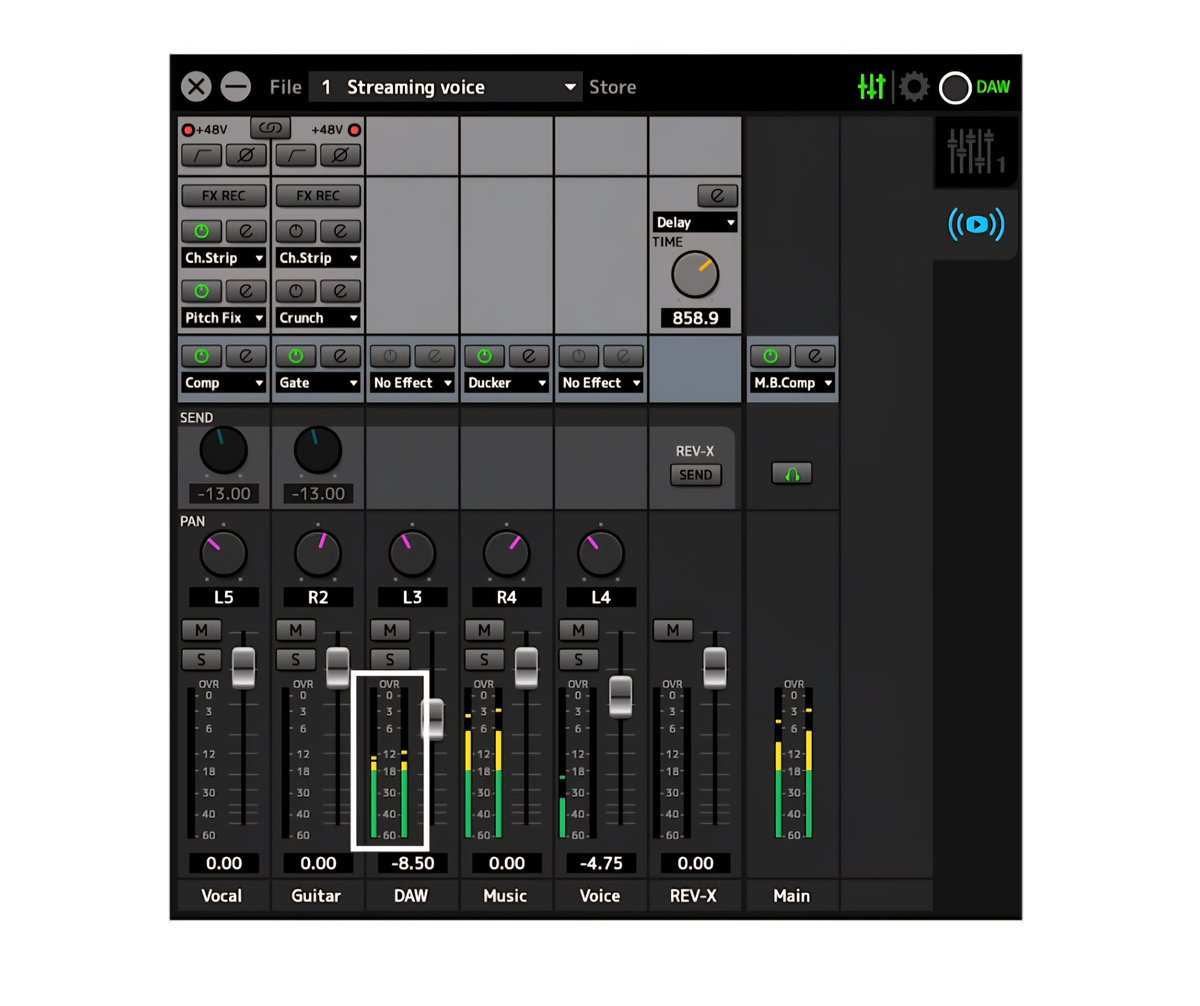Open the editor for Vocal's Comp effect
1200x1006 pixels.
245,356
